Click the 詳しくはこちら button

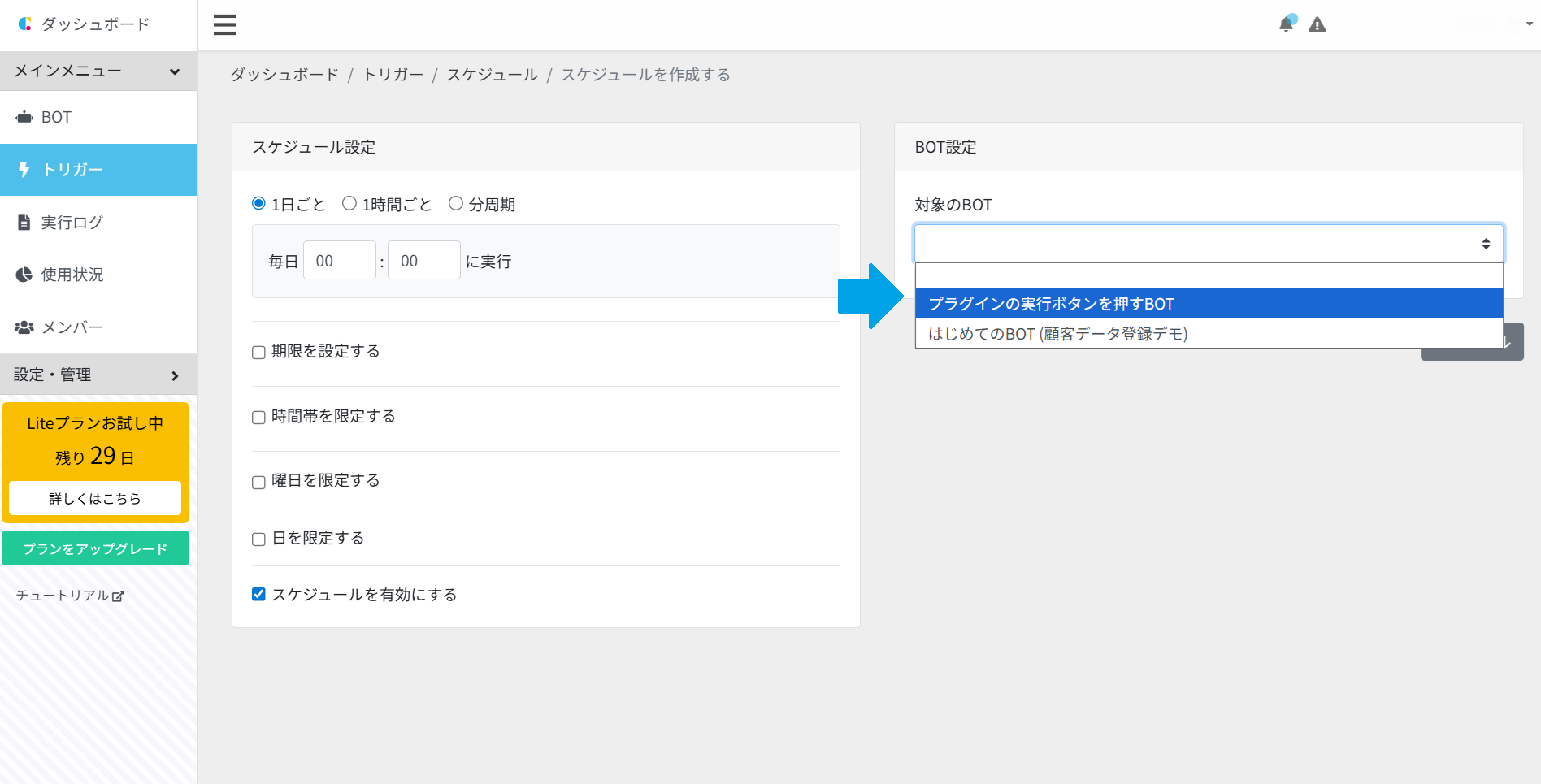point(95,498)
